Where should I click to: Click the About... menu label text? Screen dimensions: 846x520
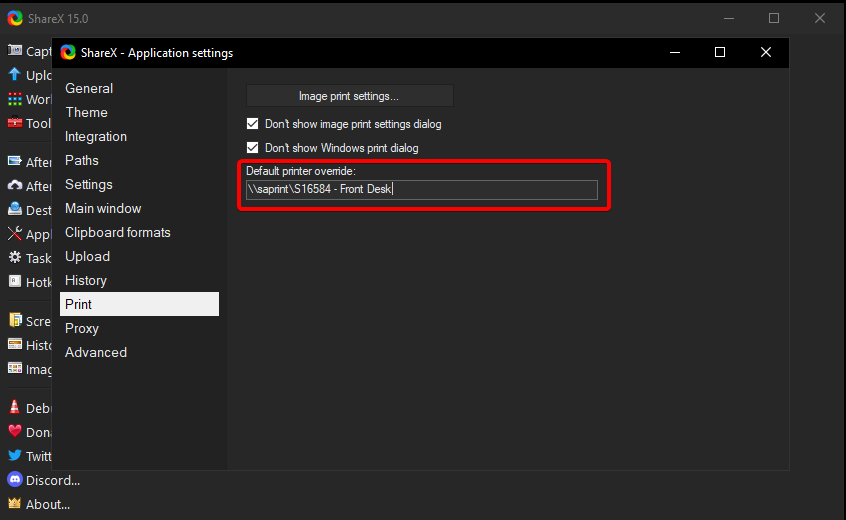point(48,504)
